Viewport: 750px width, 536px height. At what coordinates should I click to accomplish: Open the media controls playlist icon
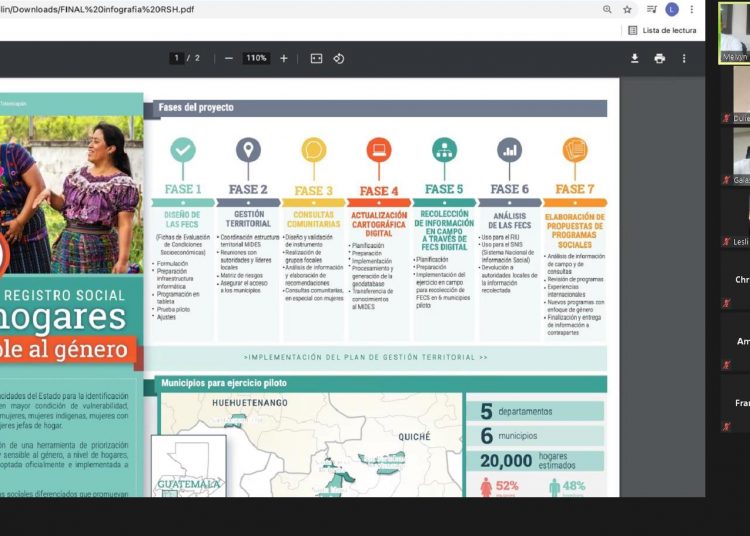click(651, 9)
